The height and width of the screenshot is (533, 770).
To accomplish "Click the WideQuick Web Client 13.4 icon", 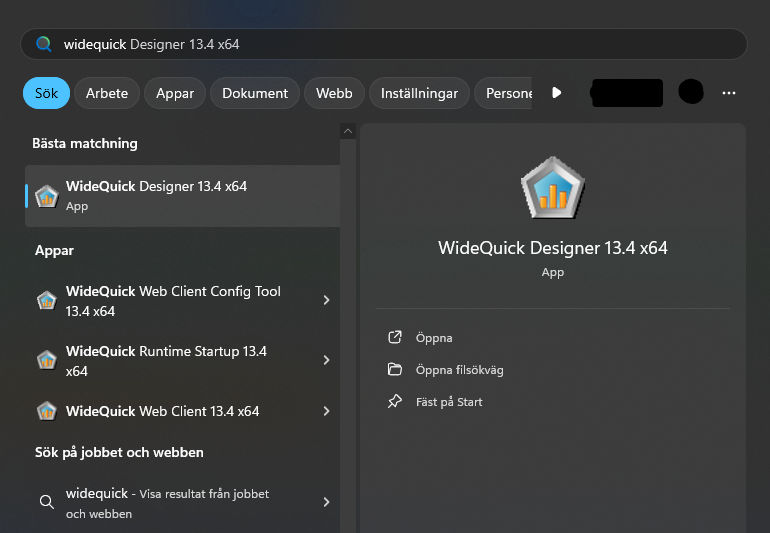I will click(47, 411).
